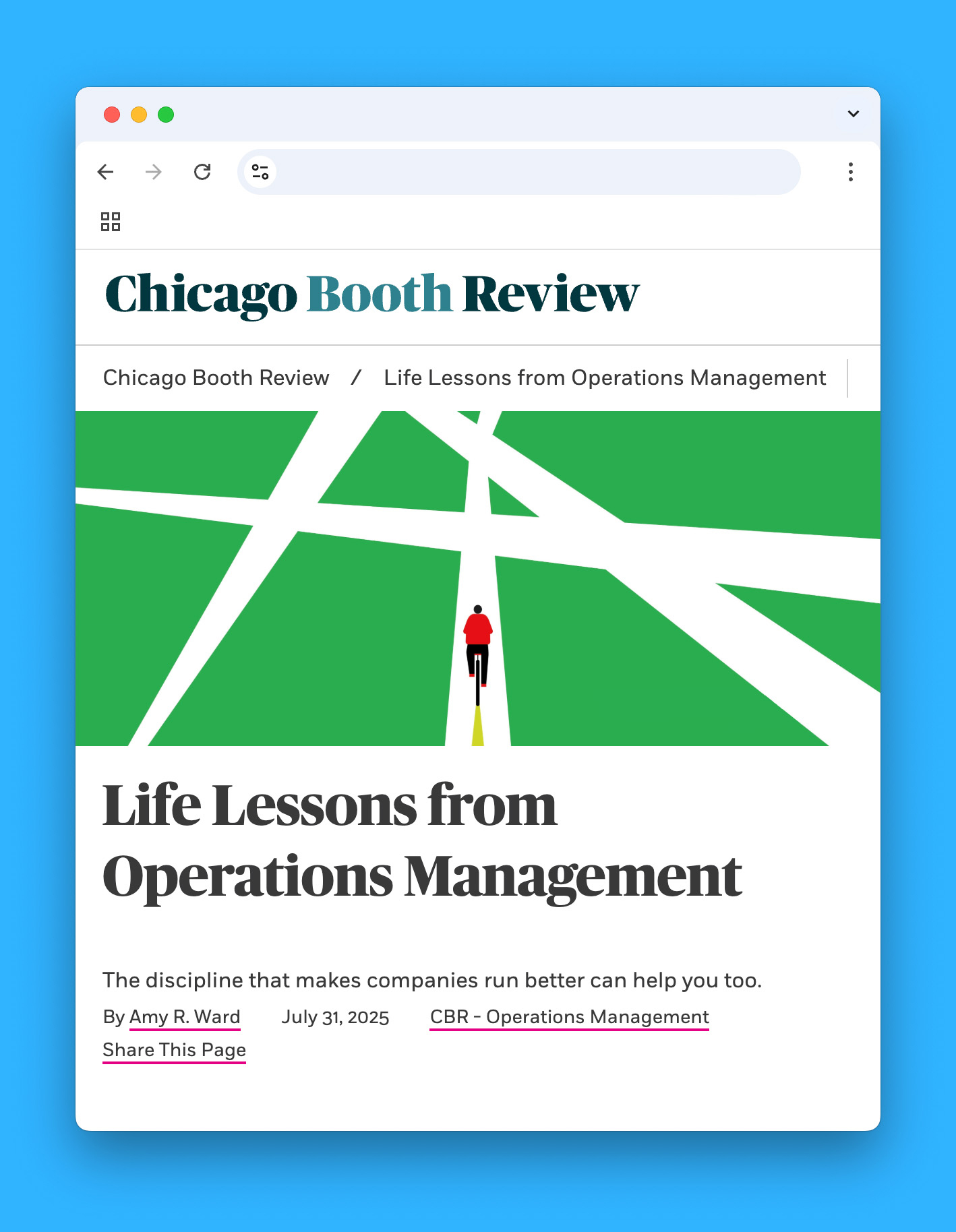Expand the tab search chevron
The image size is (956, 1232).
pos(853,114)
